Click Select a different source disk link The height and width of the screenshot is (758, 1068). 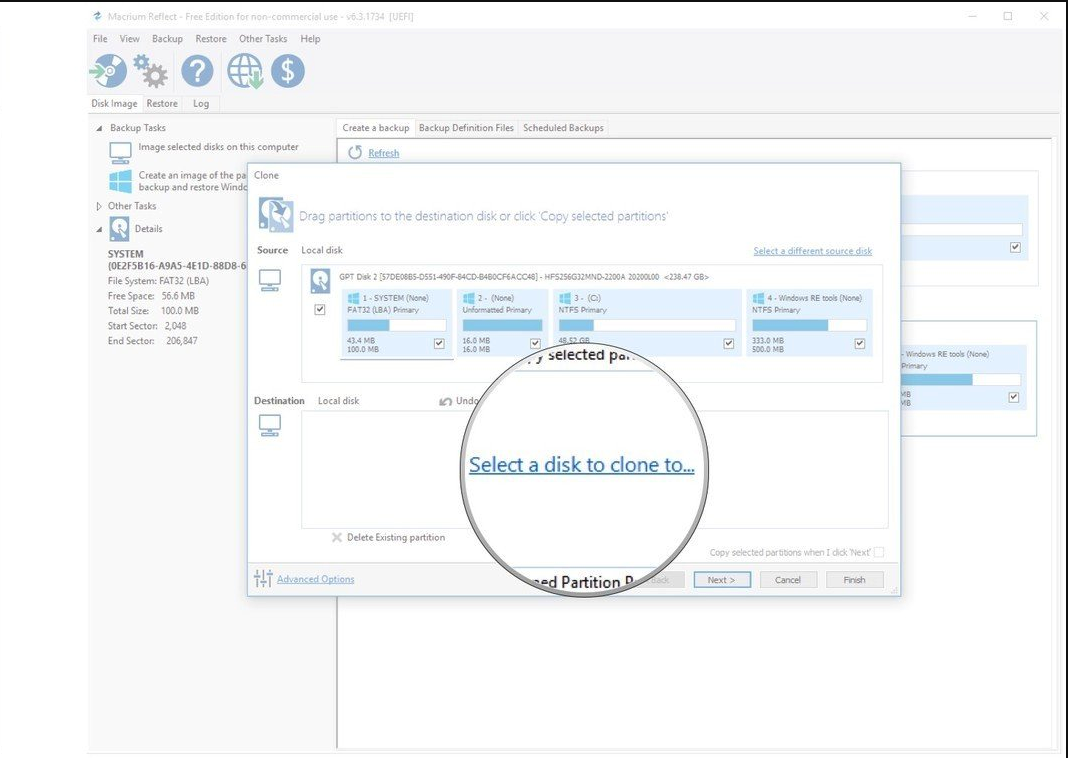813,251
